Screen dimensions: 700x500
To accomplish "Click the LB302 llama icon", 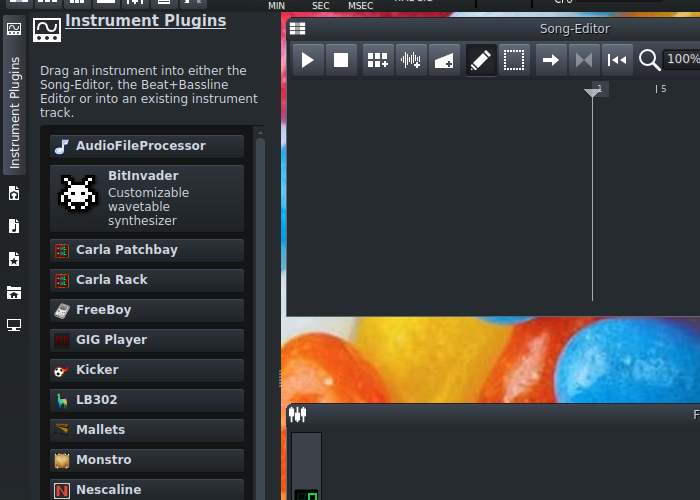I will [62, 400].
